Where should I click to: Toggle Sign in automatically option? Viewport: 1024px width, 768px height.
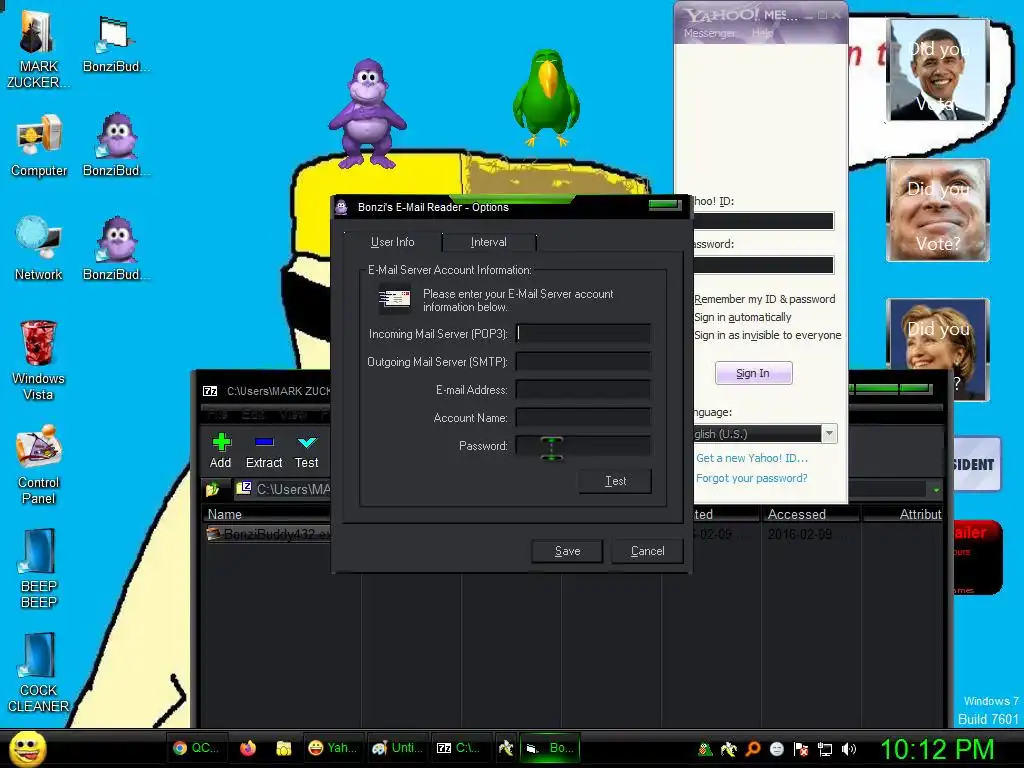pos(743,317)
